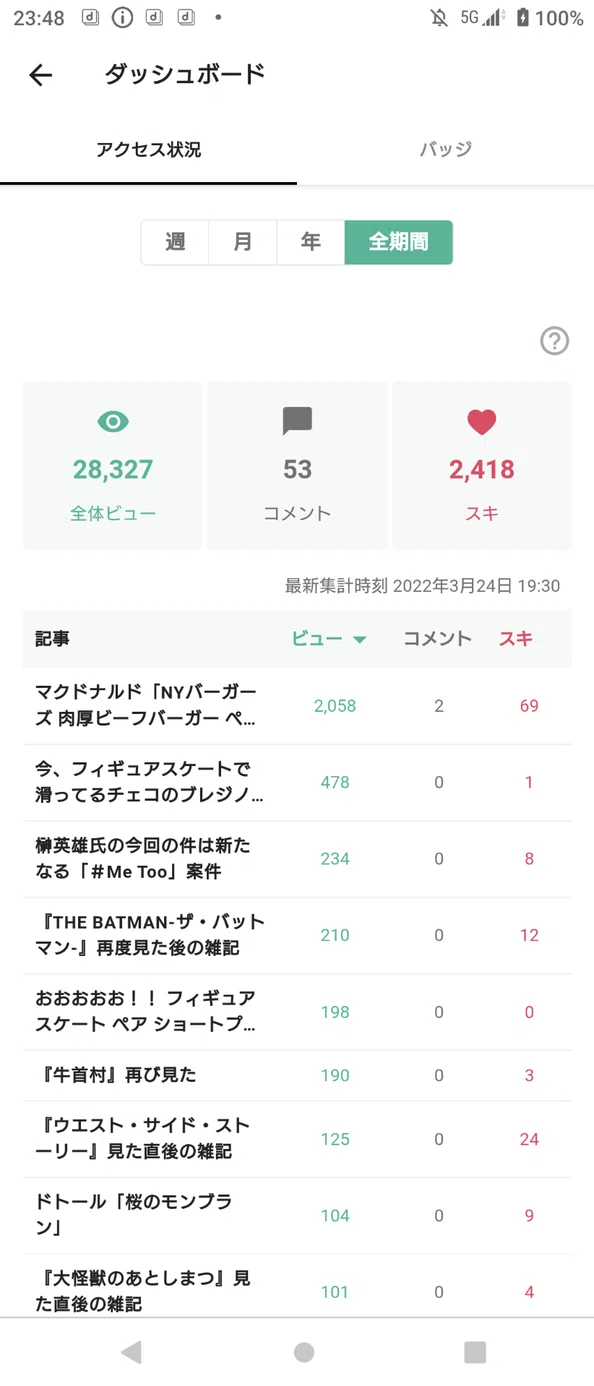
Task: Tap Android recent apps square
Action: coord(475,1352)
